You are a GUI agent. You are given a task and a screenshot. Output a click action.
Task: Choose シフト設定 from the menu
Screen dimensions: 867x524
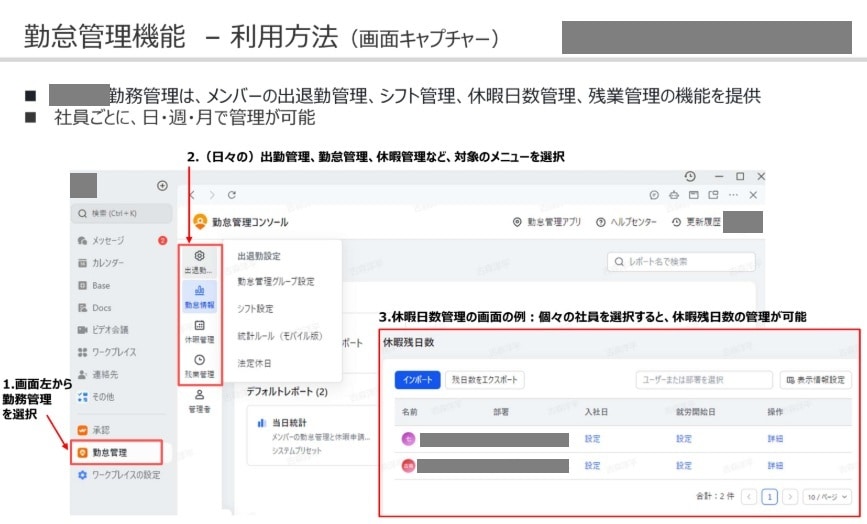click(x=255, y=308)
